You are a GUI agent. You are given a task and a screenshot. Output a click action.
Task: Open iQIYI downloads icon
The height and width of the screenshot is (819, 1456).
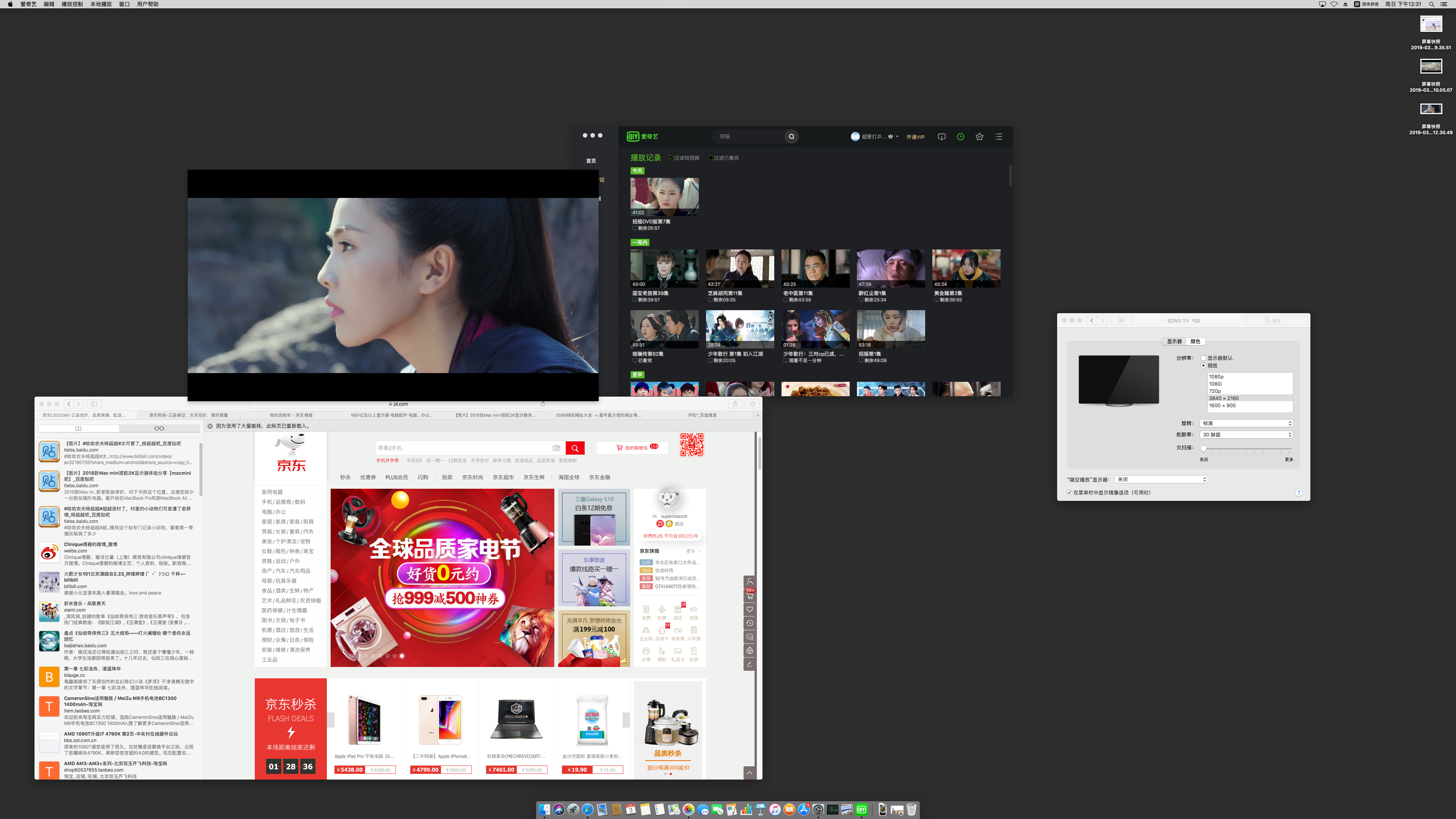coord(941,136)
